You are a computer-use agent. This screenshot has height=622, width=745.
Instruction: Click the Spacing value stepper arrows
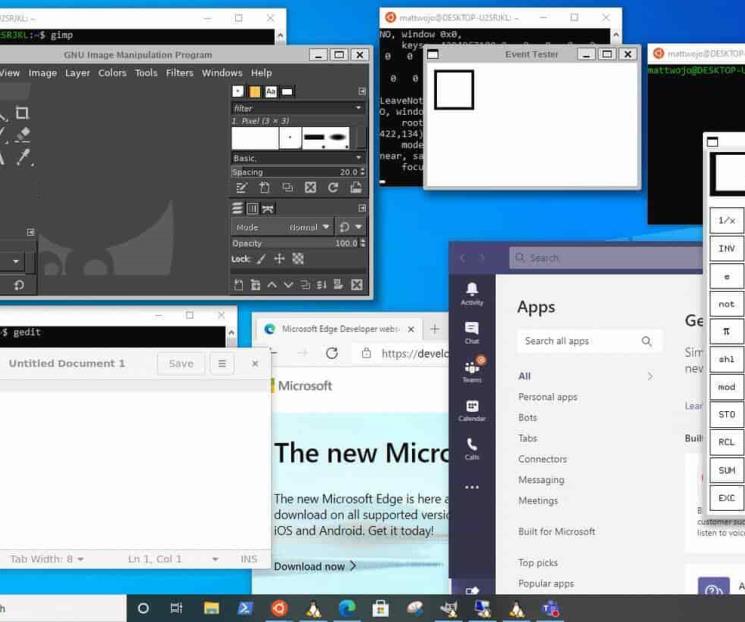(x=363, y=172)
